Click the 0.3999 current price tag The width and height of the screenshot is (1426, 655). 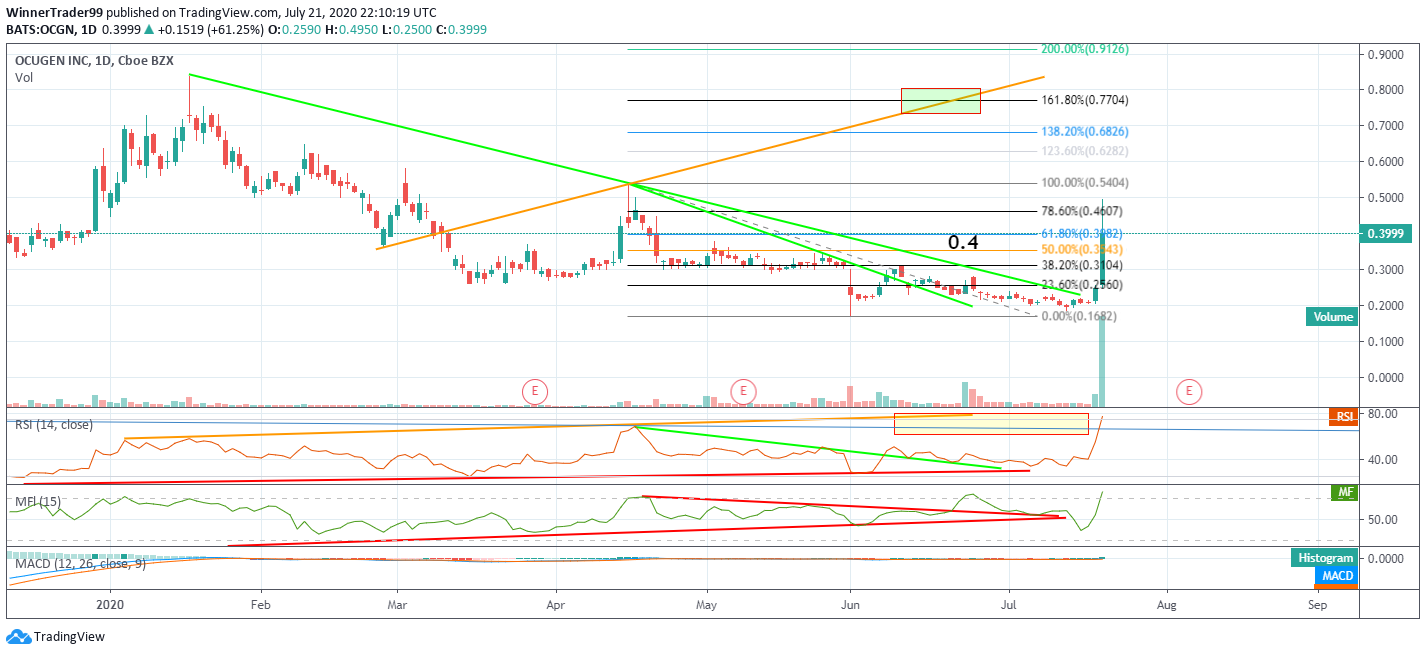click(1385, 233)
